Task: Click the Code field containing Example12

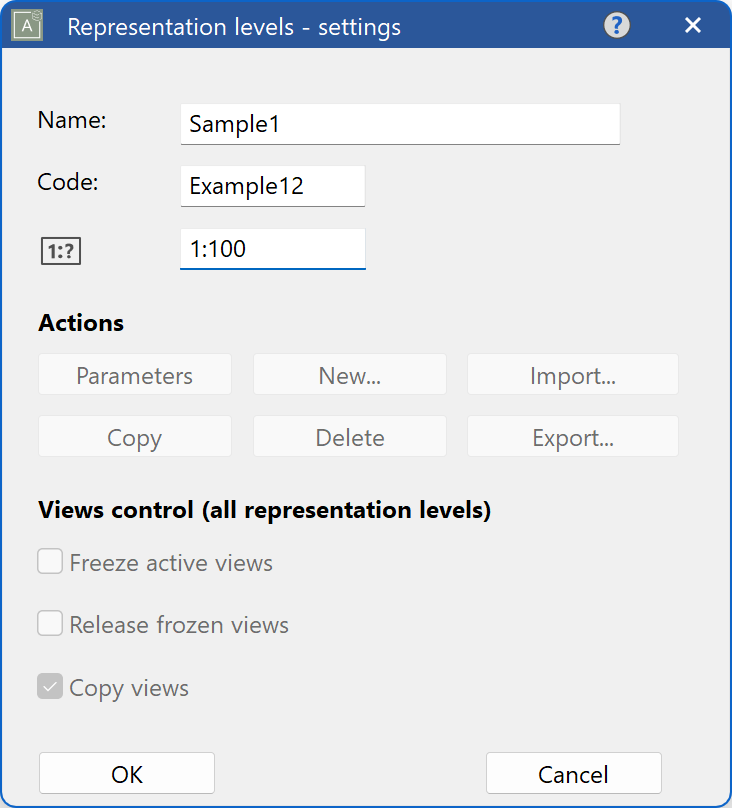Action: click(273, 186)
